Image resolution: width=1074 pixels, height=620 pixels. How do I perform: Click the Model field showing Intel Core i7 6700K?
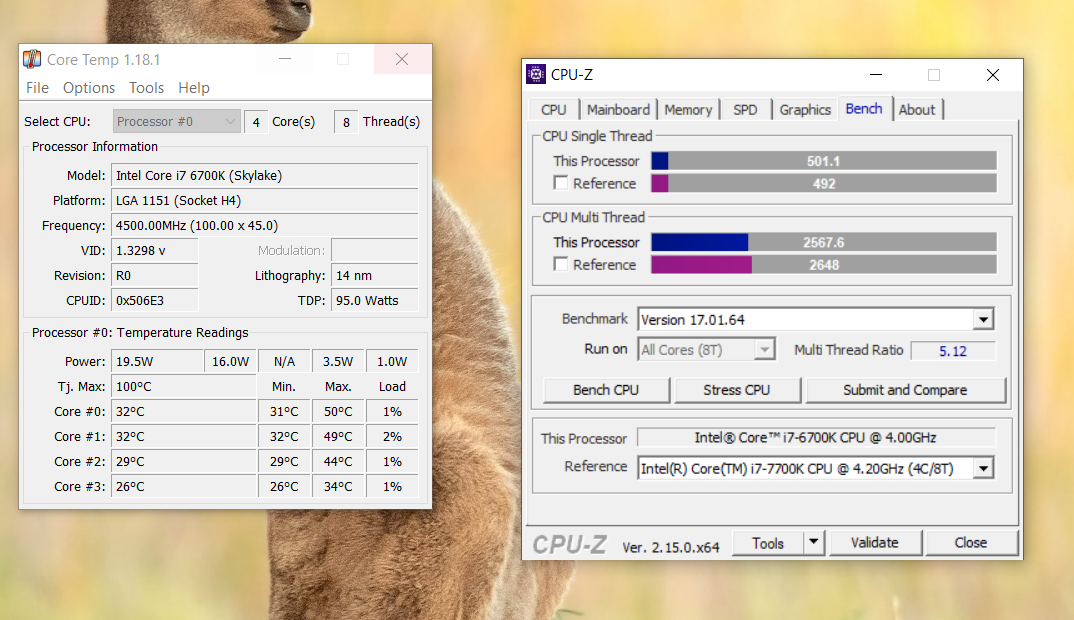point(264,175)
